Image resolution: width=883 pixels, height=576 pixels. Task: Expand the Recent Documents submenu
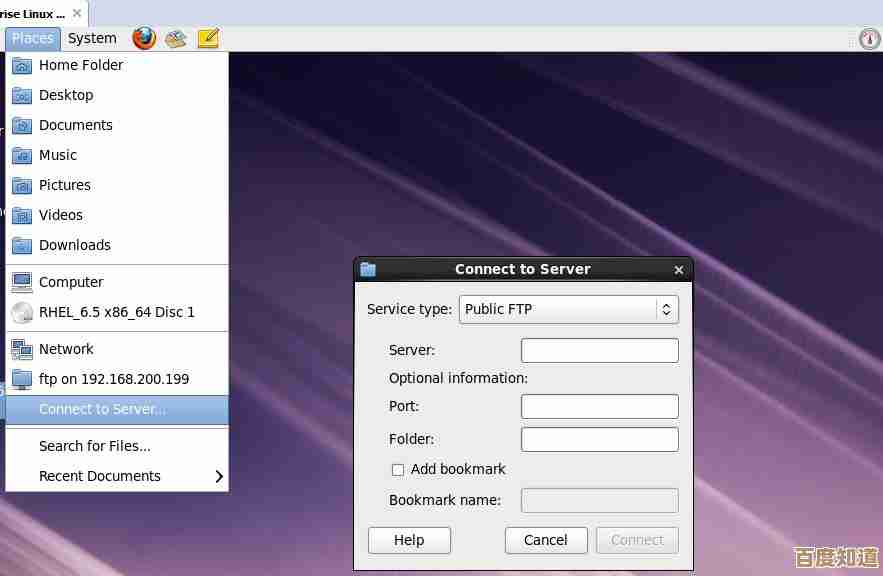point(117,476)
